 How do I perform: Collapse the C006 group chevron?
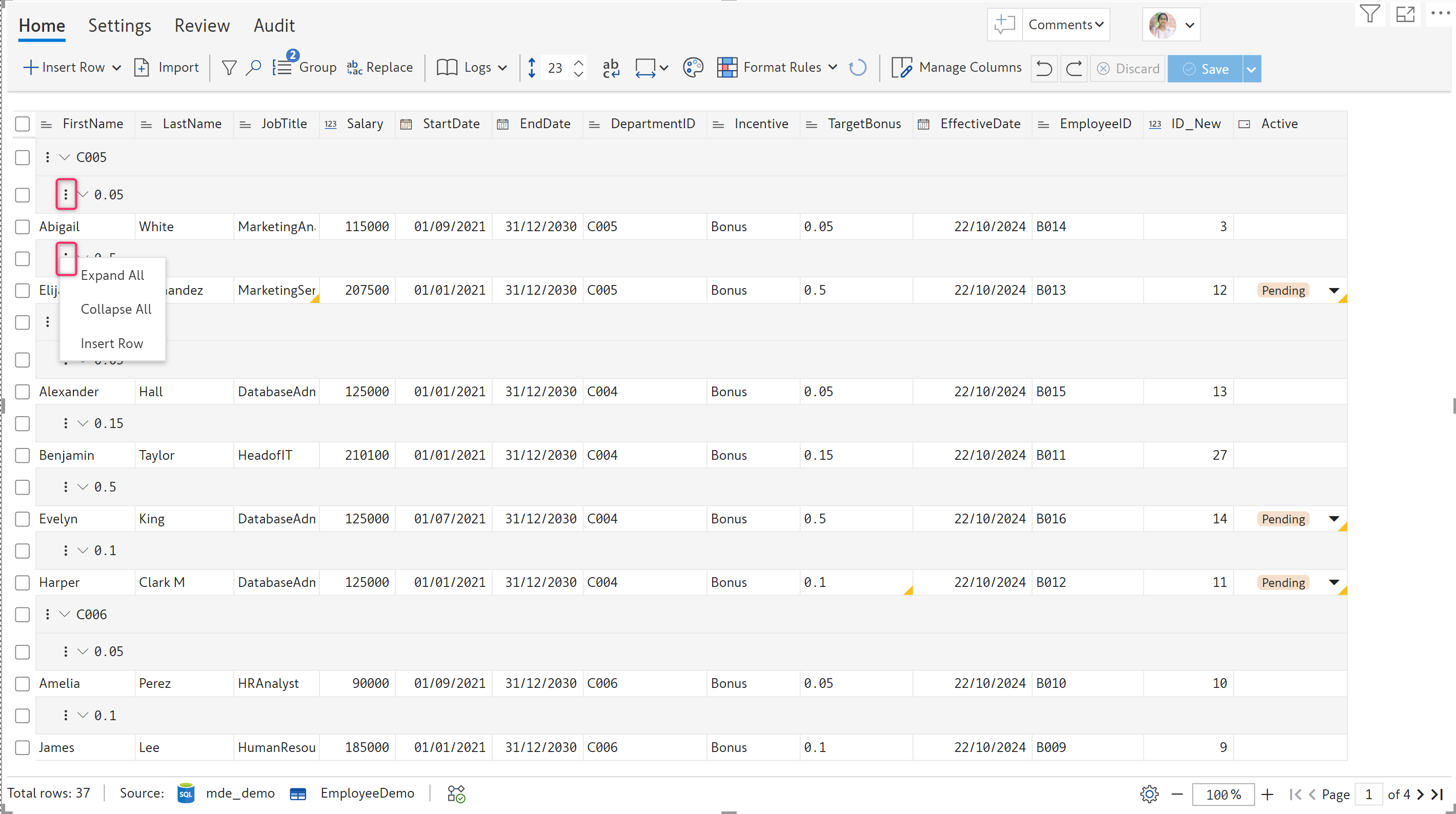[x=65, y=615]
